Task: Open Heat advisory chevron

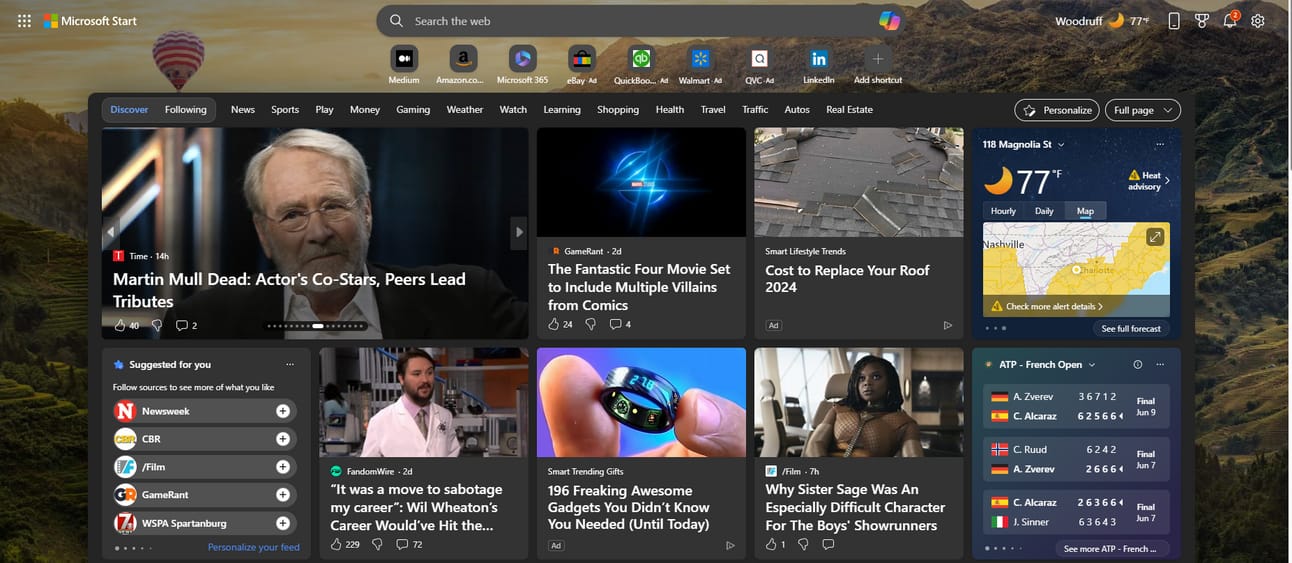Action: point(1167,180)
